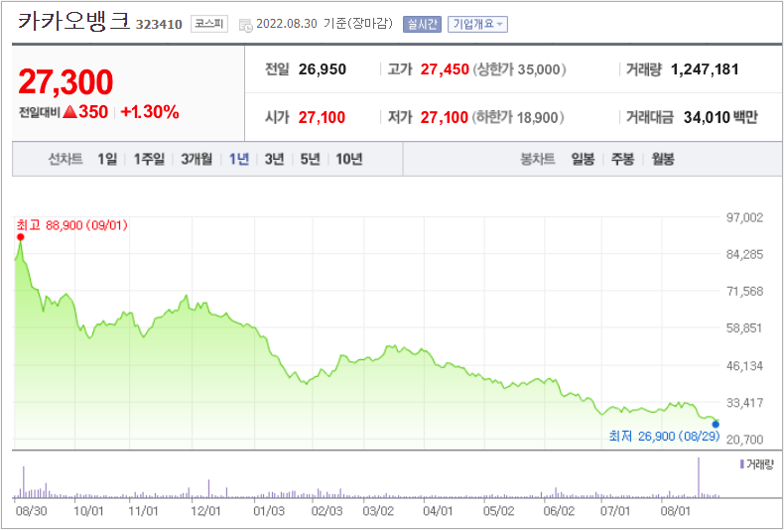Click the 카카오뱅크 stock name title

pos(74,22)
